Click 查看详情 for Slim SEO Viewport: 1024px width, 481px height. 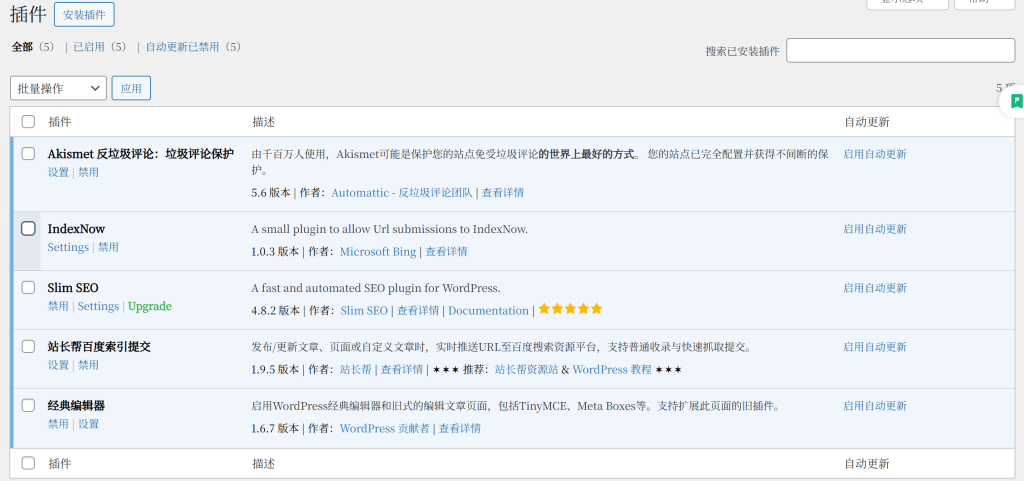coord(418,311)
